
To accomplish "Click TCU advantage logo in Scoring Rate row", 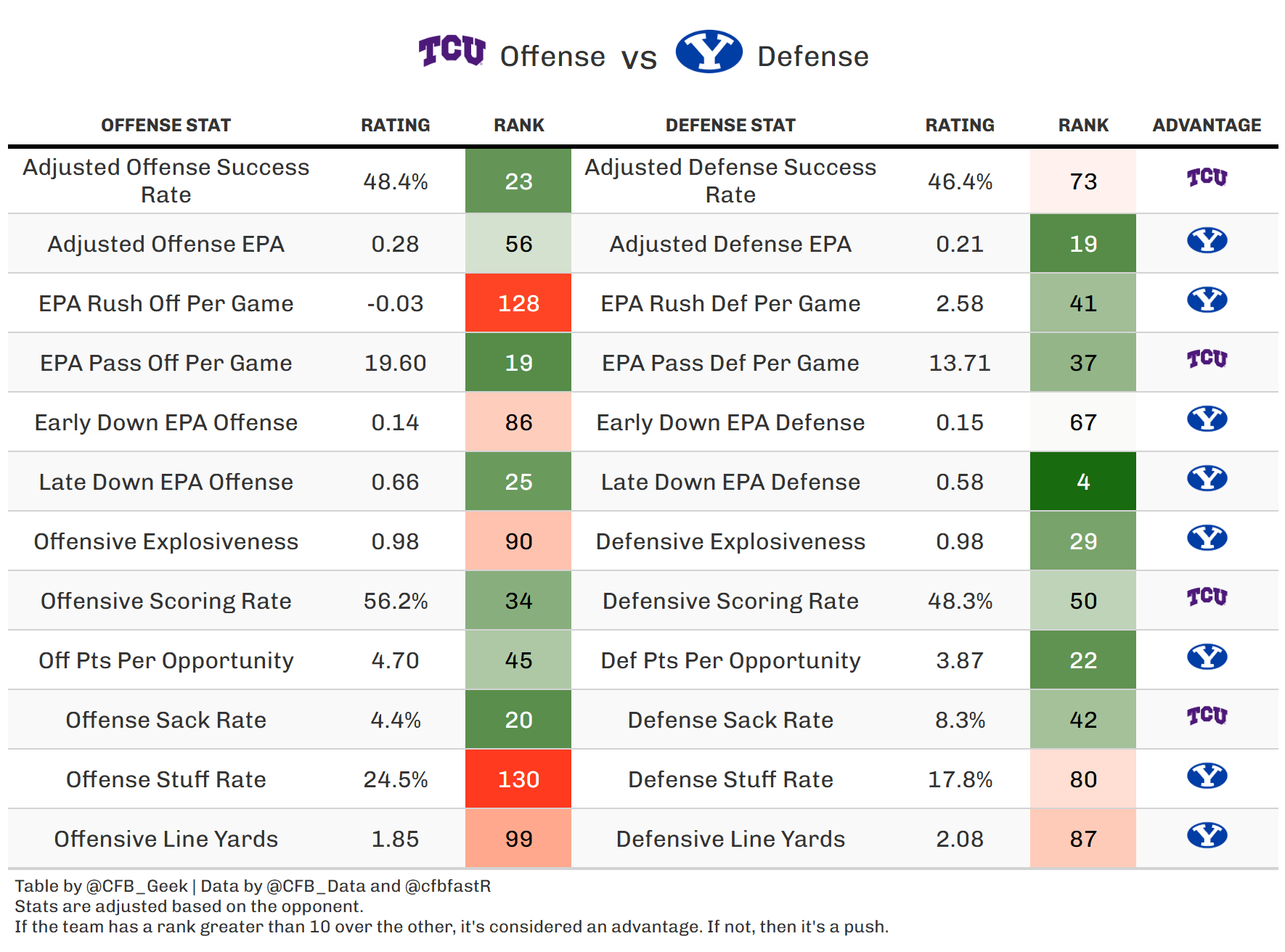I will click(x=1207, y=597).
